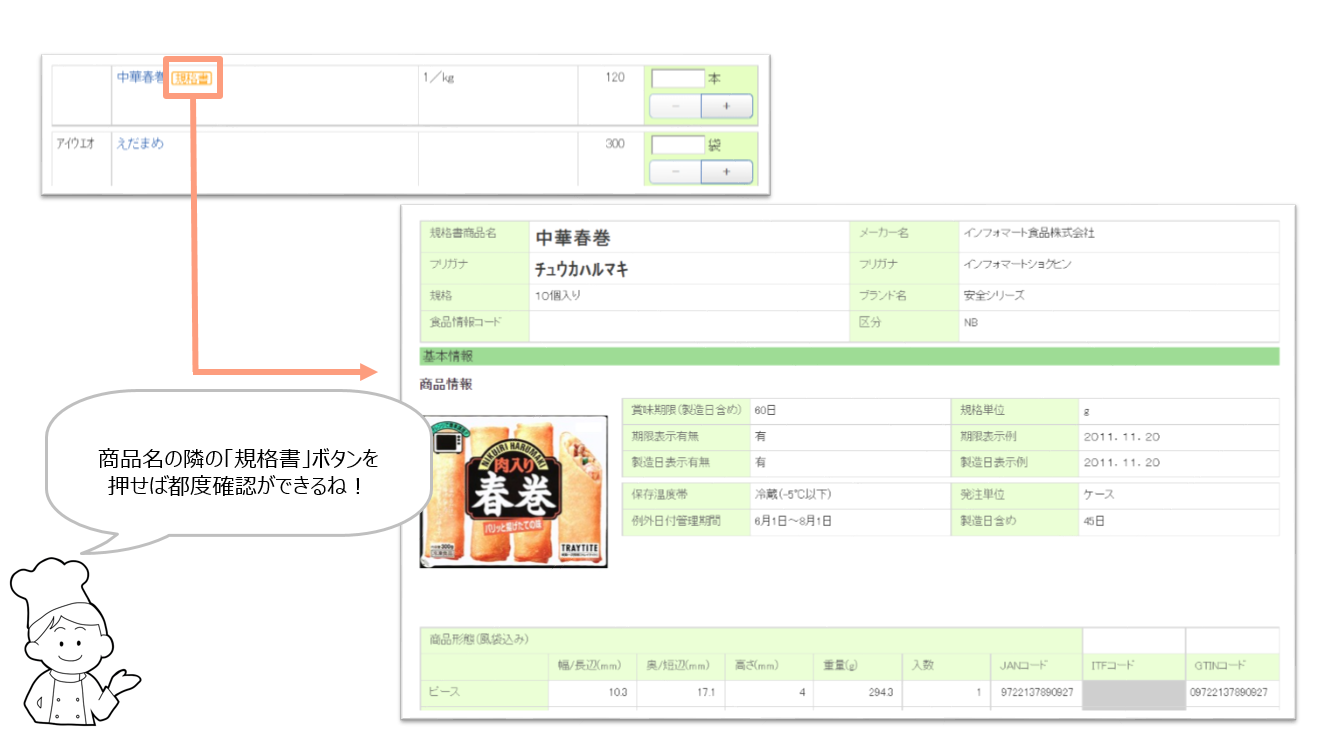Image resolution: width=1320 pixels, height=733 pixels.
Task: Open the えだまめ product link
Action: [140, 143]
